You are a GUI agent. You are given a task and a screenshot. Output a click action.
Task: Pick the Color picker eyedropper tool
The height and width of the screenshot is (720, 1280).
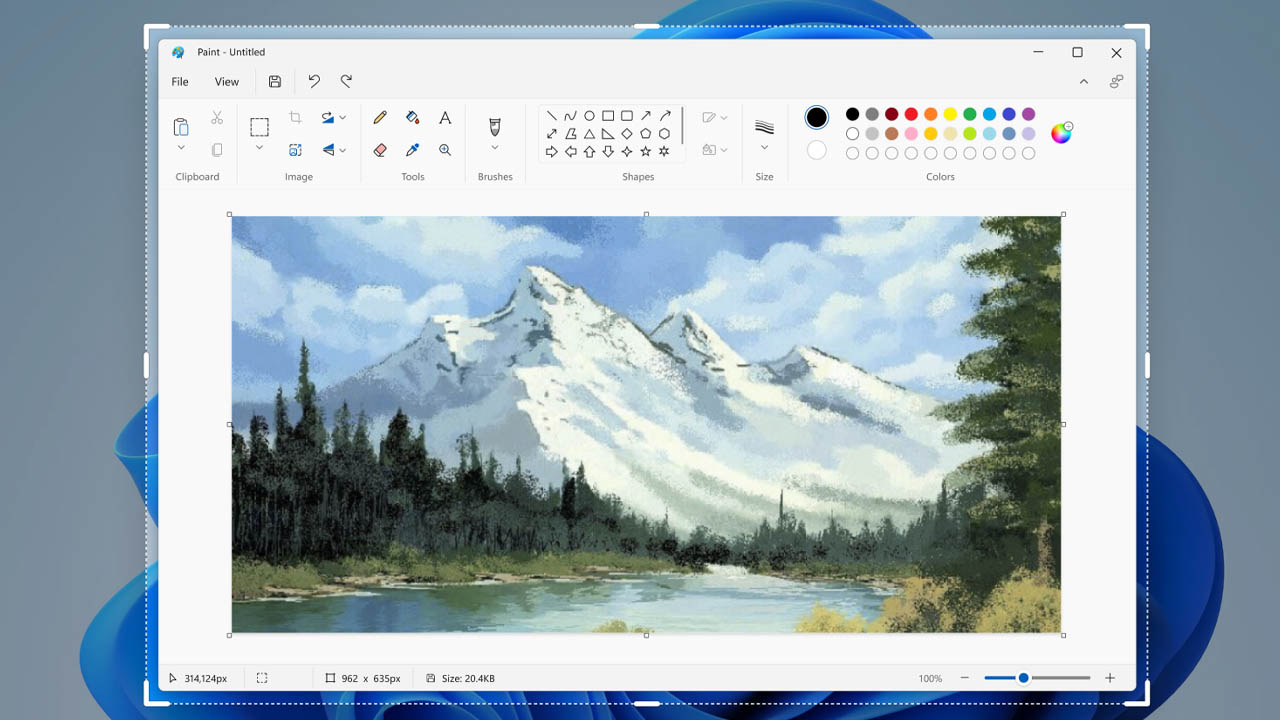412,150
